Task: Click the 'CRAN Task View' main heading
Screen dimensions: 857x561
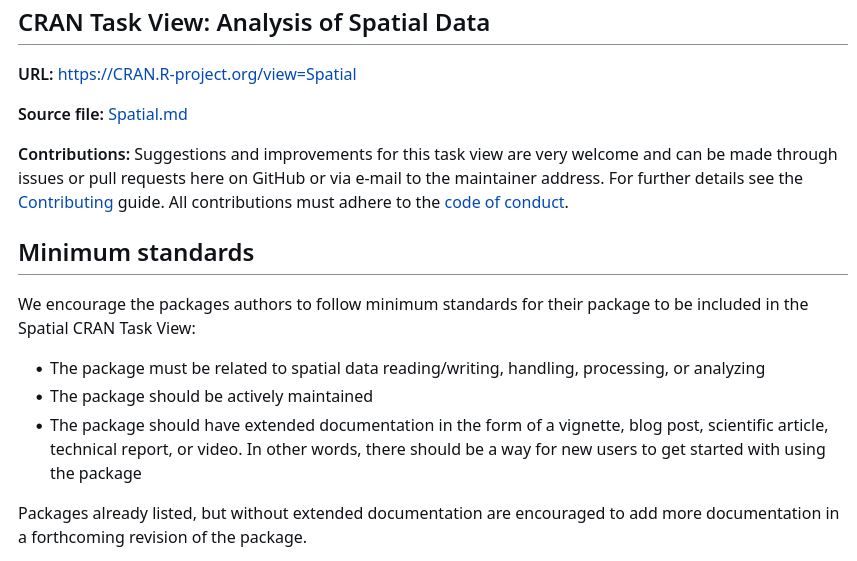Action: pyautogui.click(x=254, y=22)
